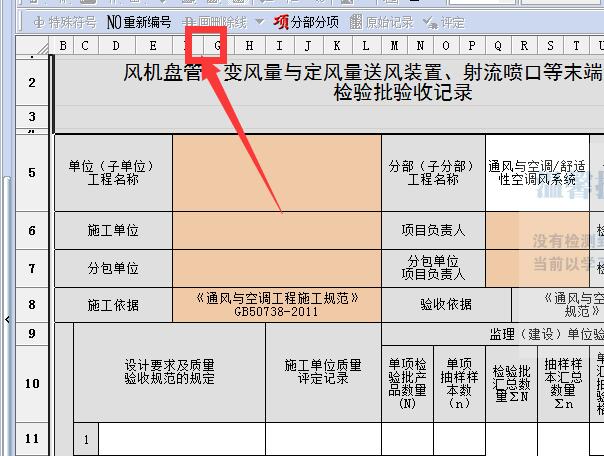Image resolution: width=604 pixels, height=456 pixels.
Task: Expand the dropdown arrow beside 画删除线
Action: point(260,21)
